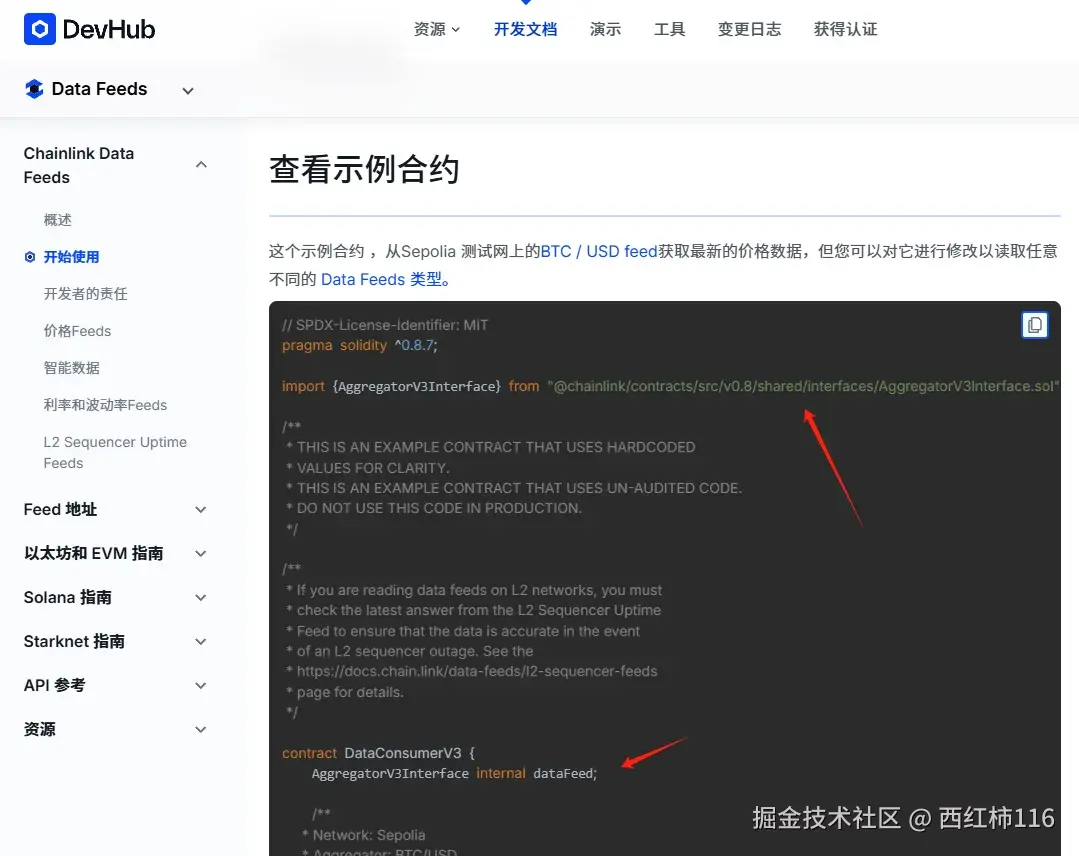Click the DevHub logo icon

(39, 29)
